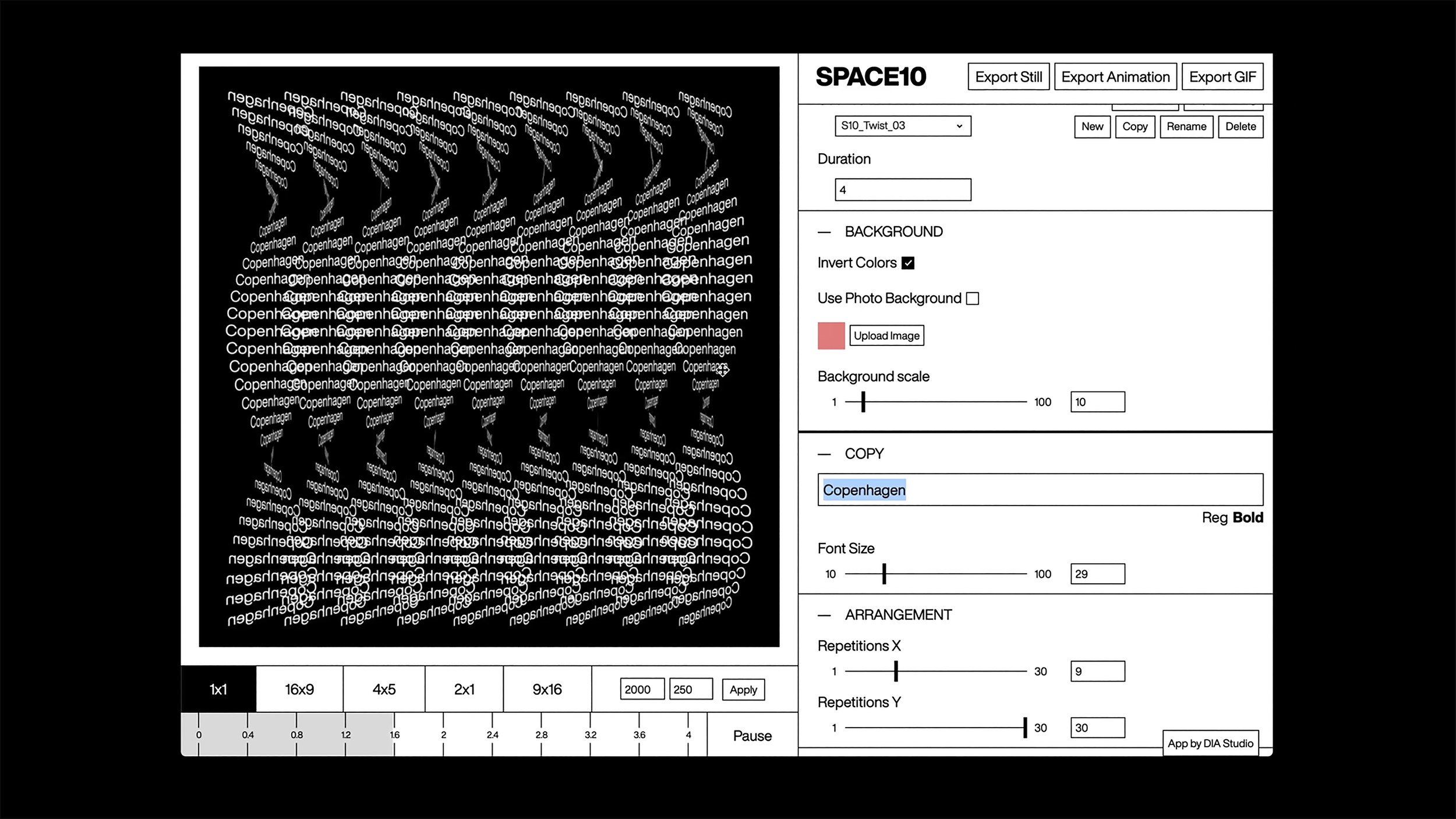Select the 16x9 aspect ratio tab

point(298,689)
